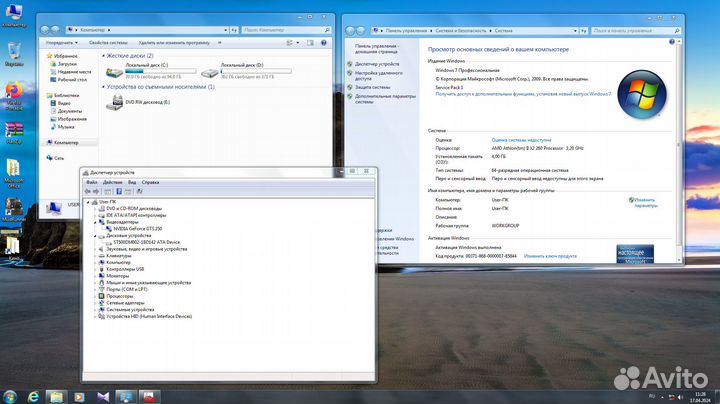Click Свойства системы in Explorer toolbar

108,43
